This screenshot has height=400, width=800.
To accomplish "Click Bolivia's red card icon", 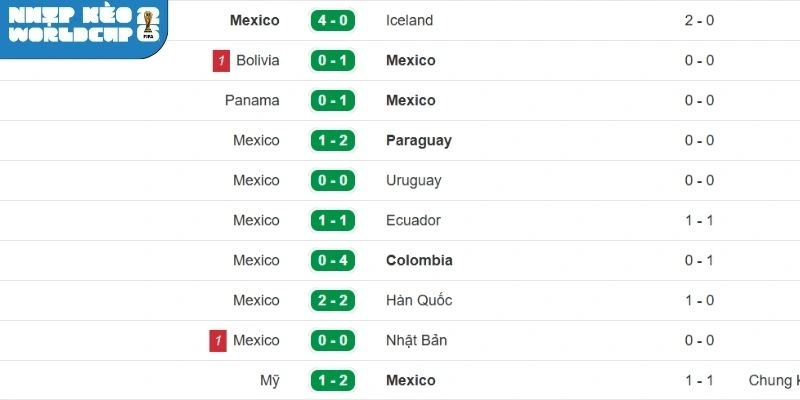I will [x=219, y=61].
